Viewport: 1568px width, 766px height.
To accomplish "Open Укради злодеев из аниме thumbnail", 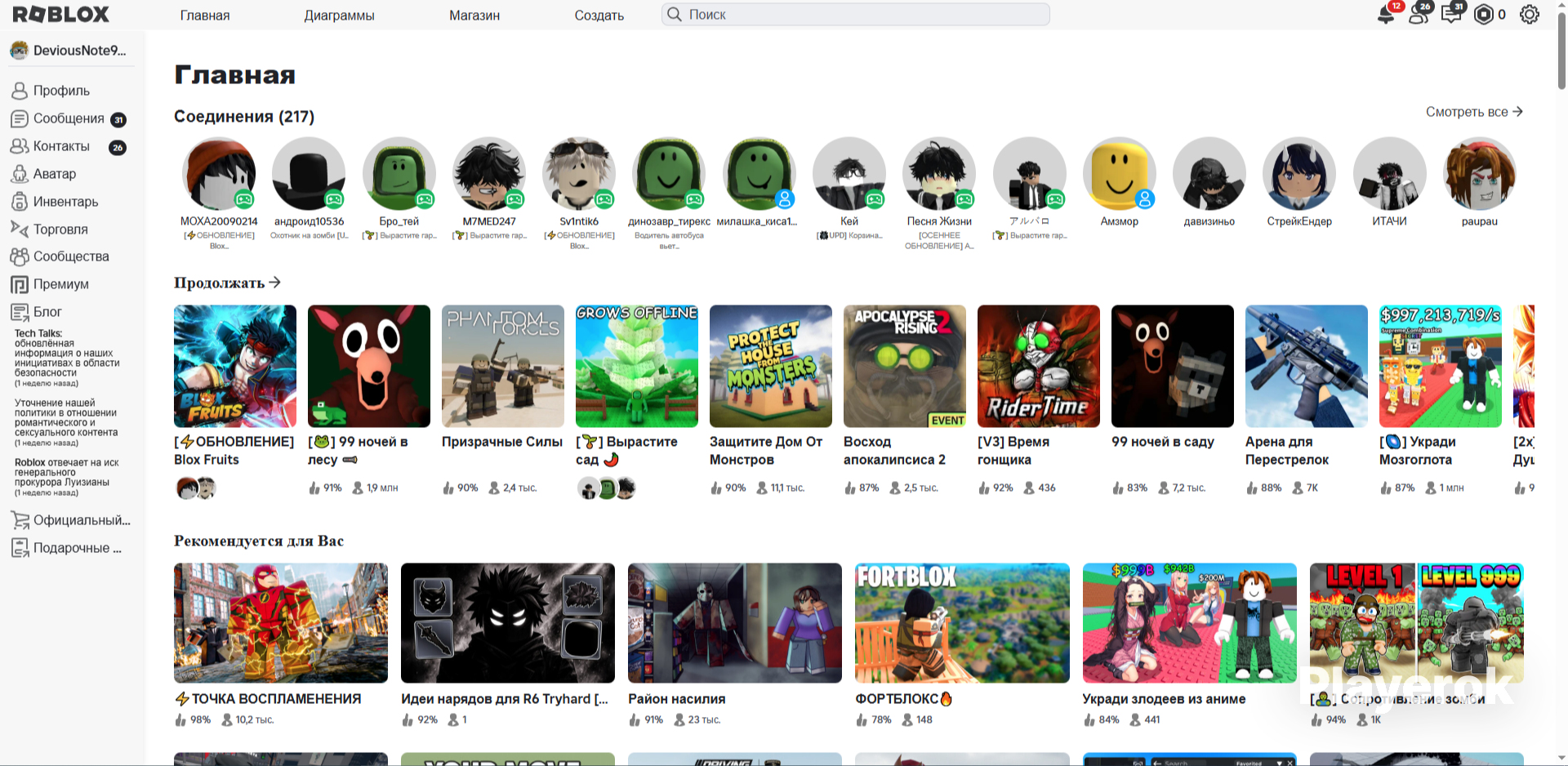I will [1190, 623].
